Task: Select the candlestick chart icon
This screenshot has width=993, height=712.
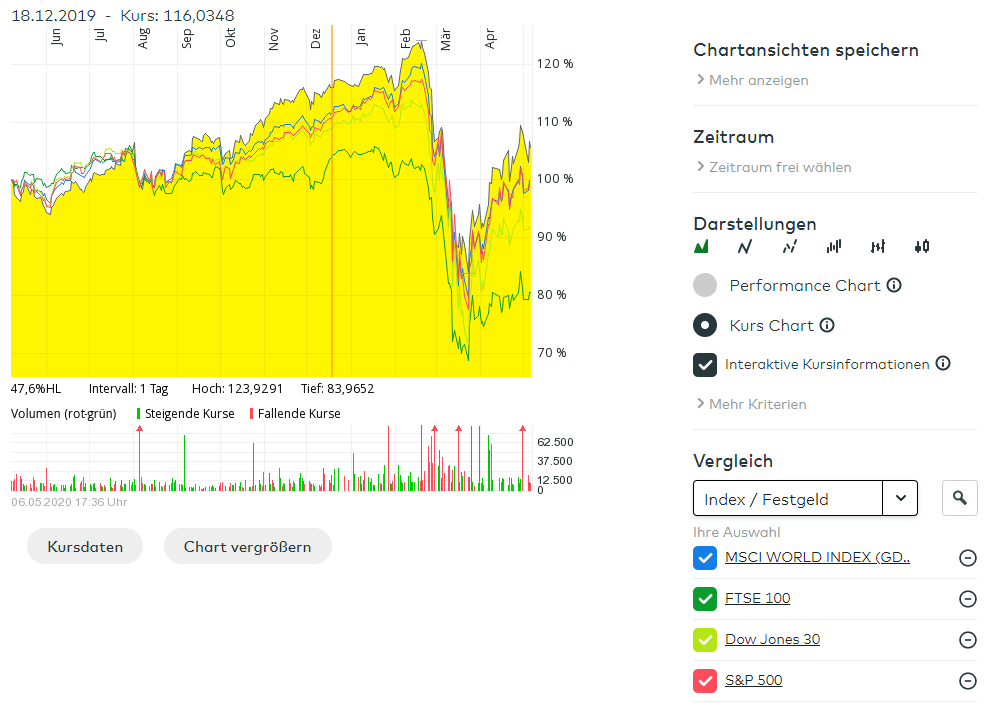Action: (922, 246)
